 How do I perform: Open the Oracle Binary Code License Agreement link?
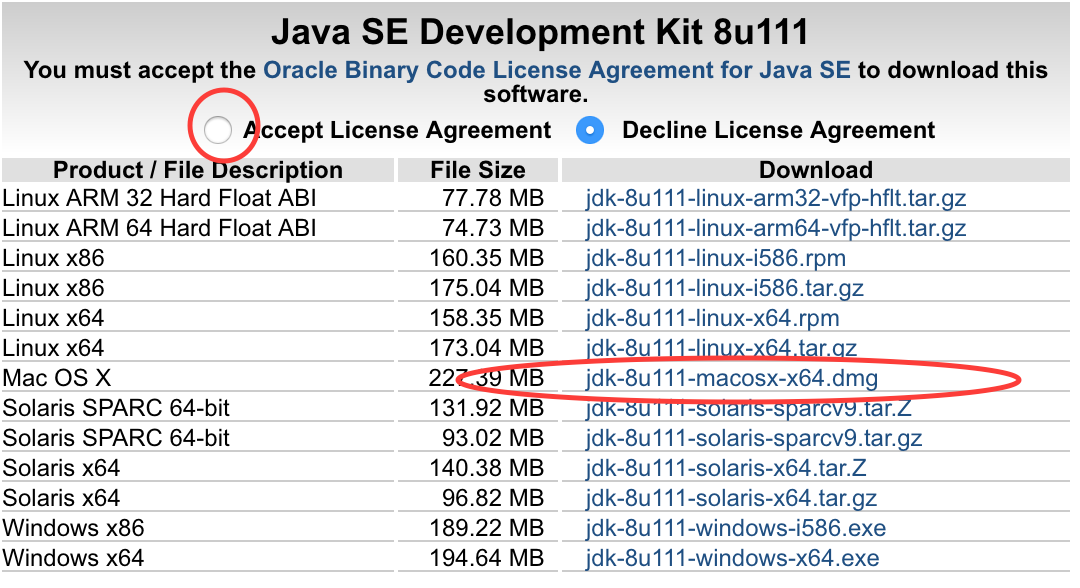(557, 70)
